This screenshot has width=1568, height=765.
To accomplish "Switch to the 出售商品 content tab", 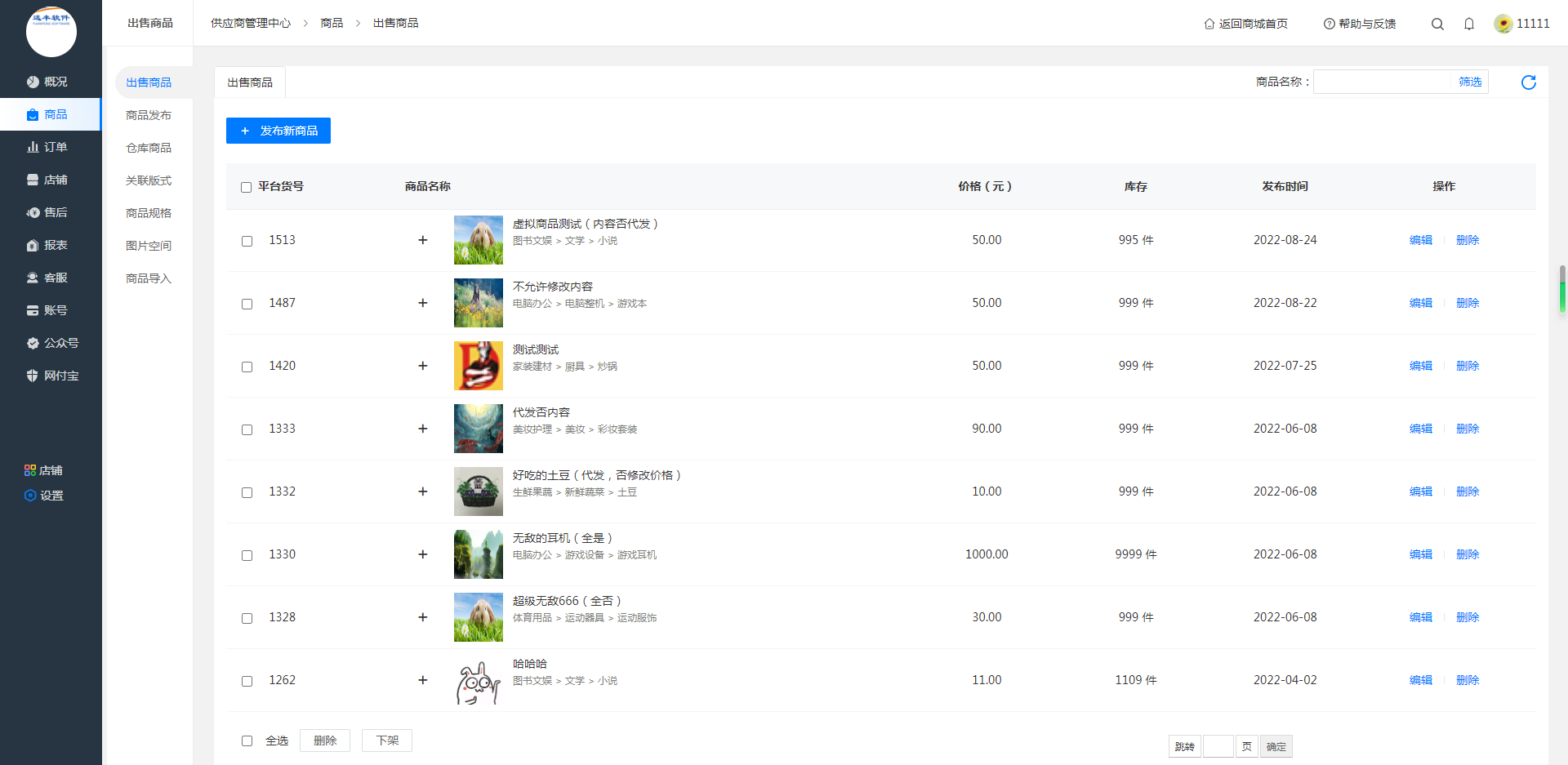I will (250, 82).
